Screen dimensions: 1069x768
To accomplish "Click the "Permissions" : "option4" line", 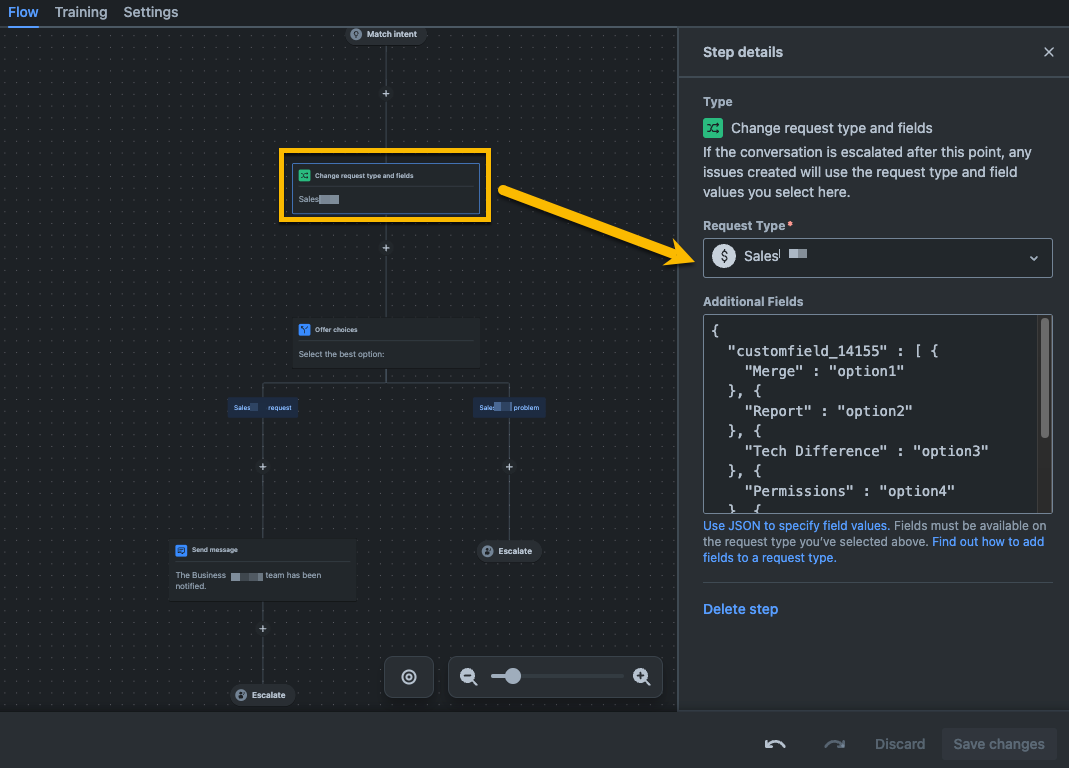I will [849, 491].
